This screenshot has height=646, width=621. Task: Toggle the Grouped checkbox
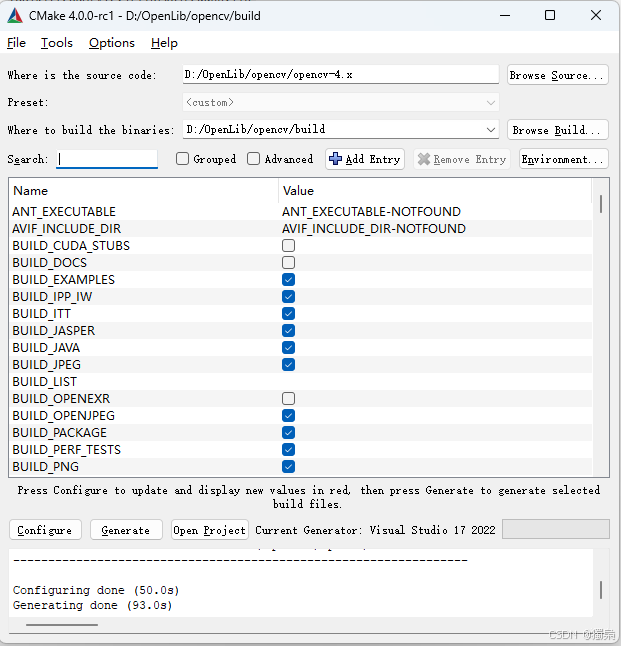tap(183, 159)
